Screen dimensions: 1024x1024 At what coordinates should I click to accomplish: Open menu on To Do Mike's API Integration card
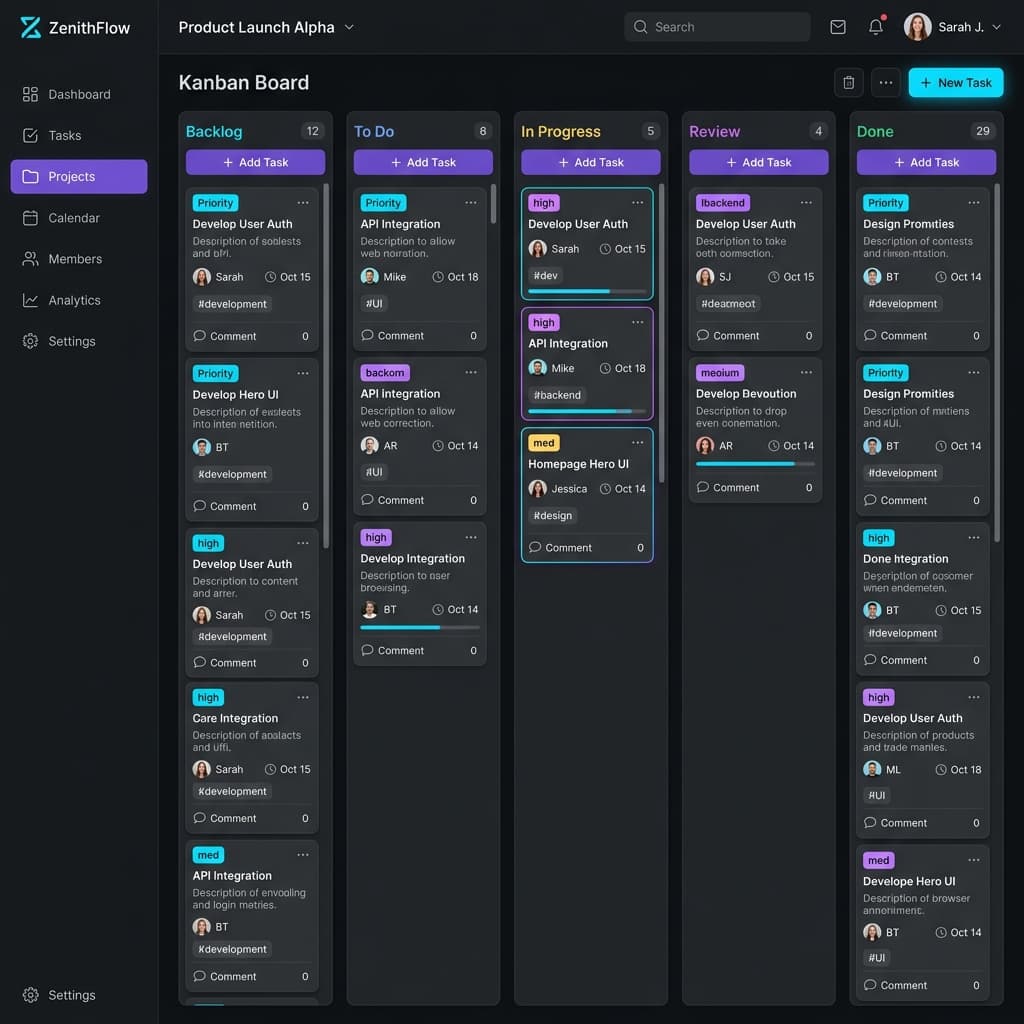point(471,202)
